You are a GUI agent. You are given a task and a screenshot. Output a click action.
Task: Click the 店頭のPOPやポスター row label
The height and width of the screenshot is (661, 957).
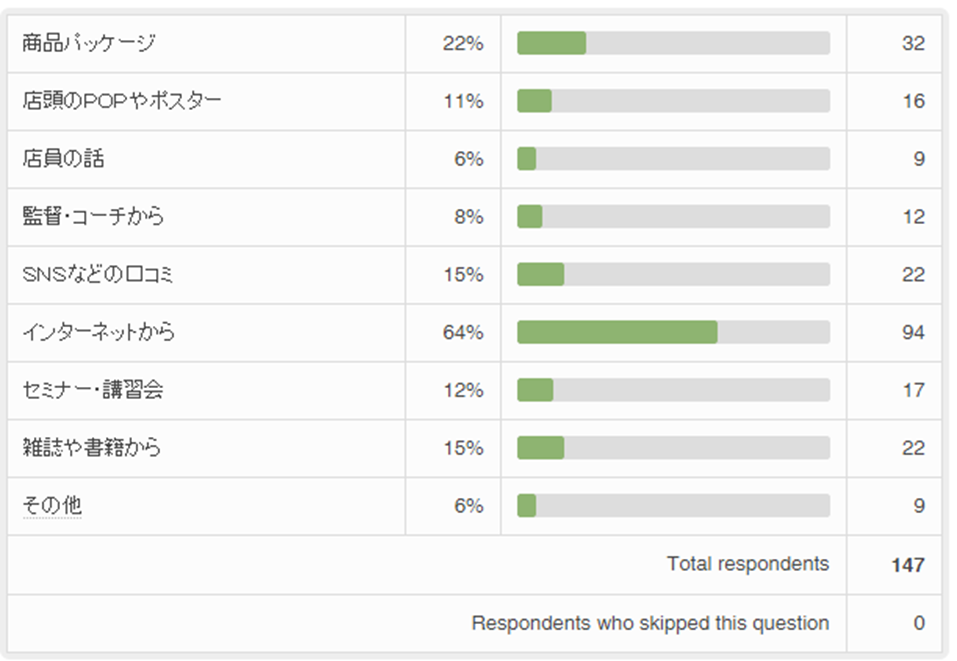tap(121, 101)
